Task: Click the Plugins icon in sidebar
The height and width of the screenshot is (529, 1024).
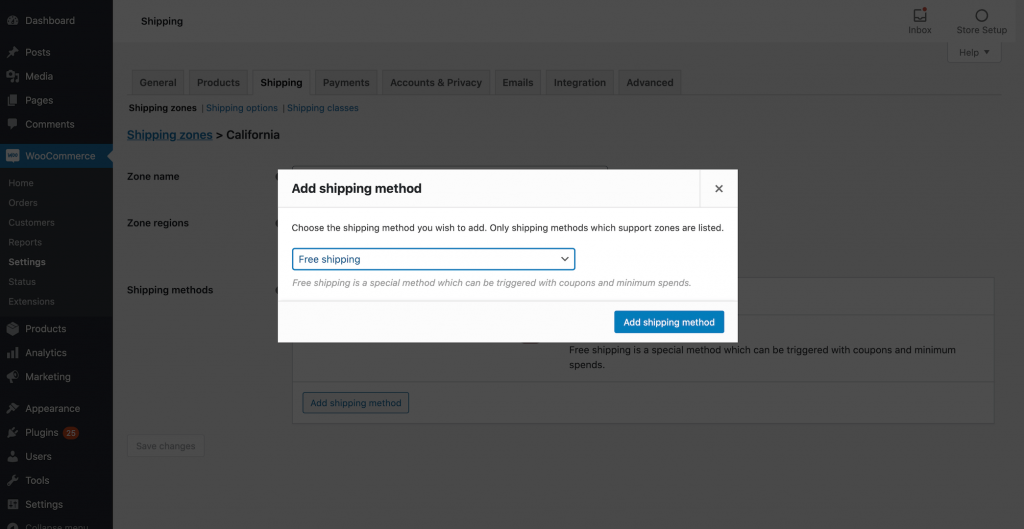Action: point(12,433)
